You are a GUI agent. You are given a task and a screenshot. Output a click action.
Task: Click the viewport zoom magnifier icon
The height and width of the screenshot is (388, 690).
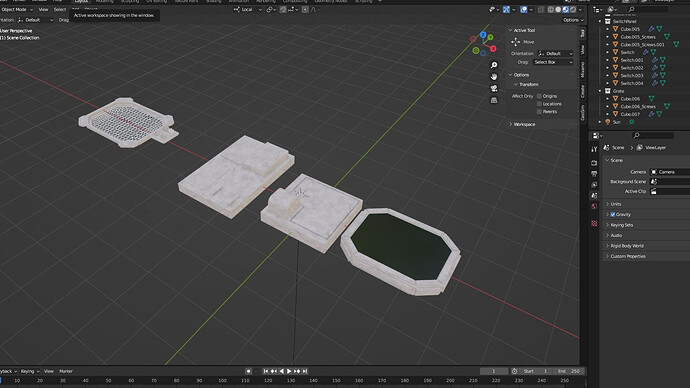point(494,65)
